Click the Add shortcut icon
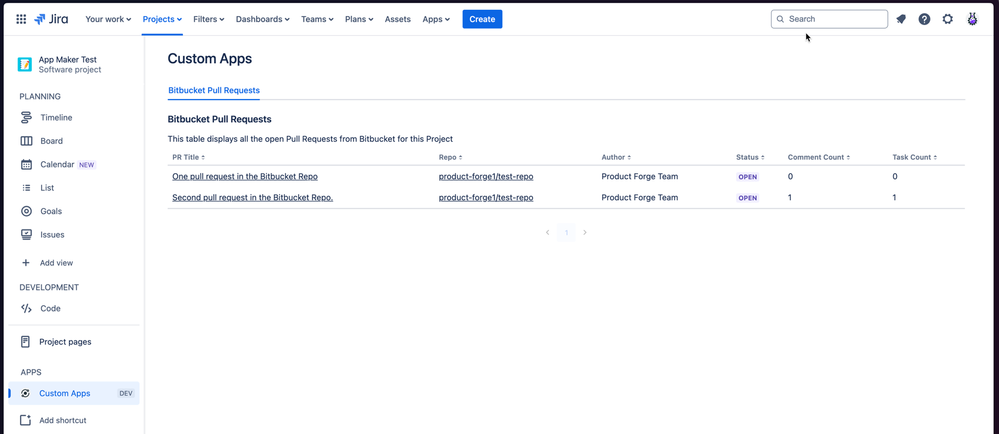Viewport: 999px width, 434px height. (25, 420)
